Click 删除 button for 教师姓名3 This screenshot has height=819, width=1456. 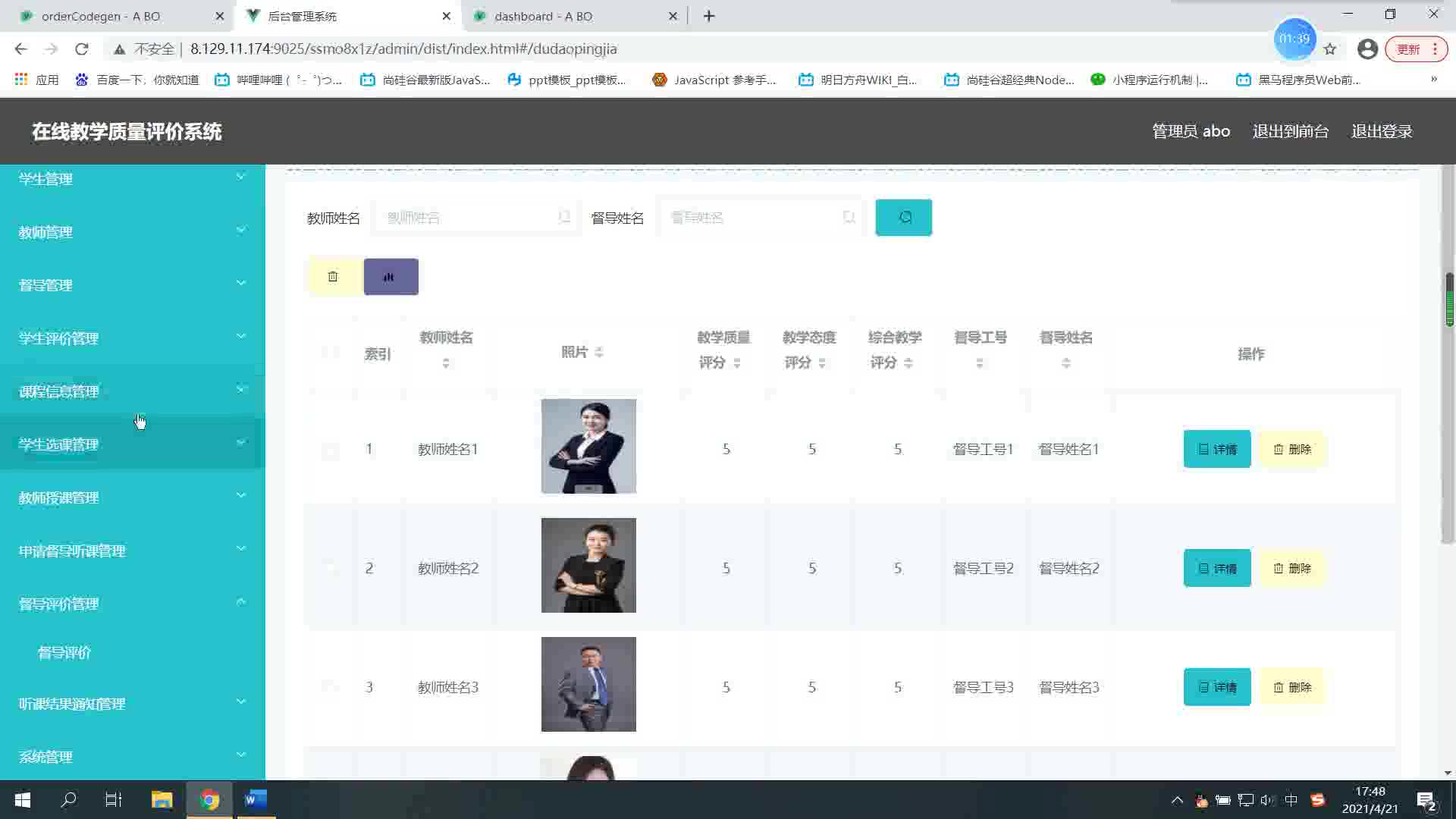pos(1292,687)
